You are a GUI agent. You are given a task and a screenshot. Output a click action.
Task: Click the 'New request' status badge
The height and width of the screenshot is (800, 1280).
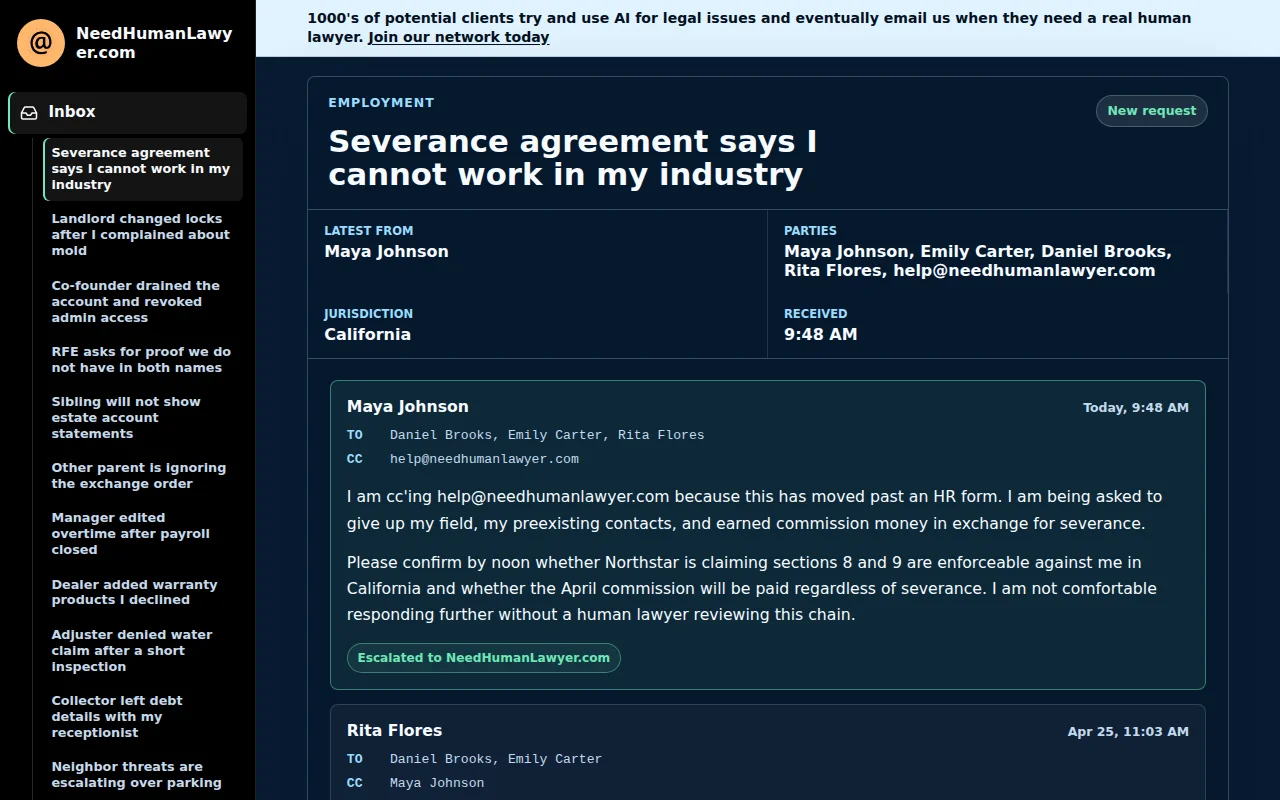(x=1151, y=111)
